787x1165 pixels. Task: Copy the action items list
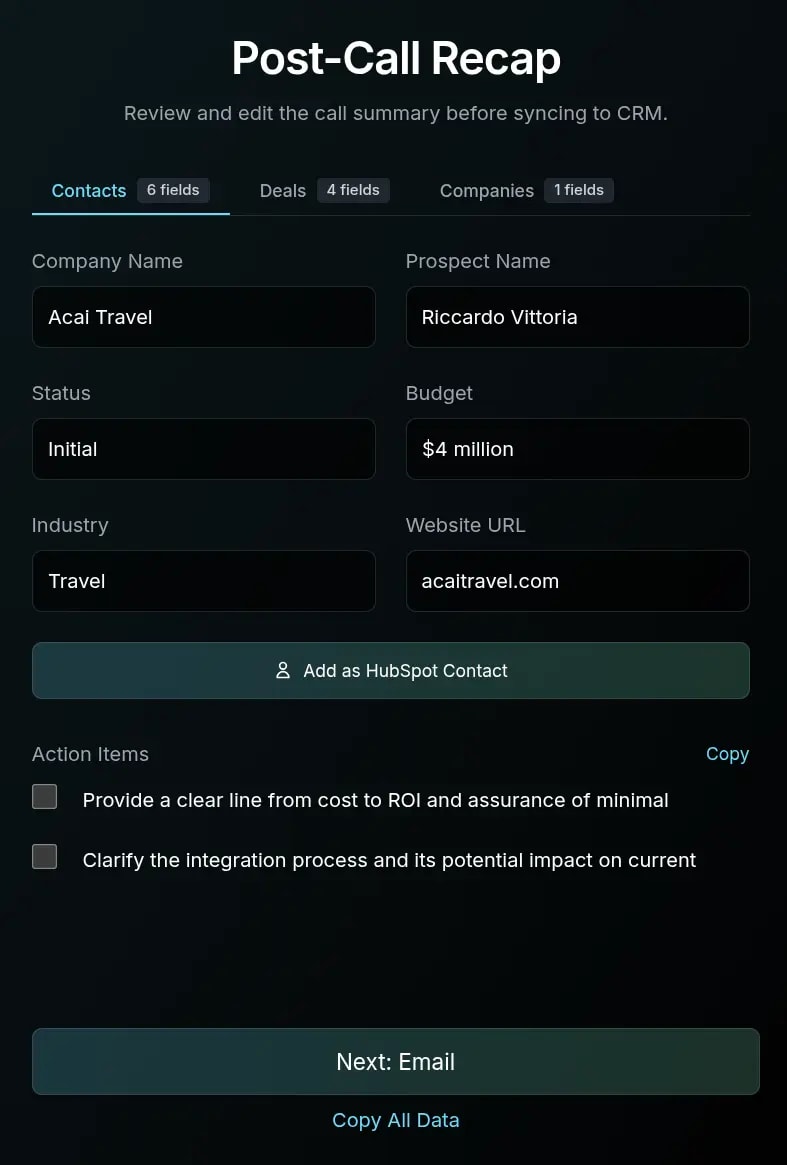coord(727,754)
